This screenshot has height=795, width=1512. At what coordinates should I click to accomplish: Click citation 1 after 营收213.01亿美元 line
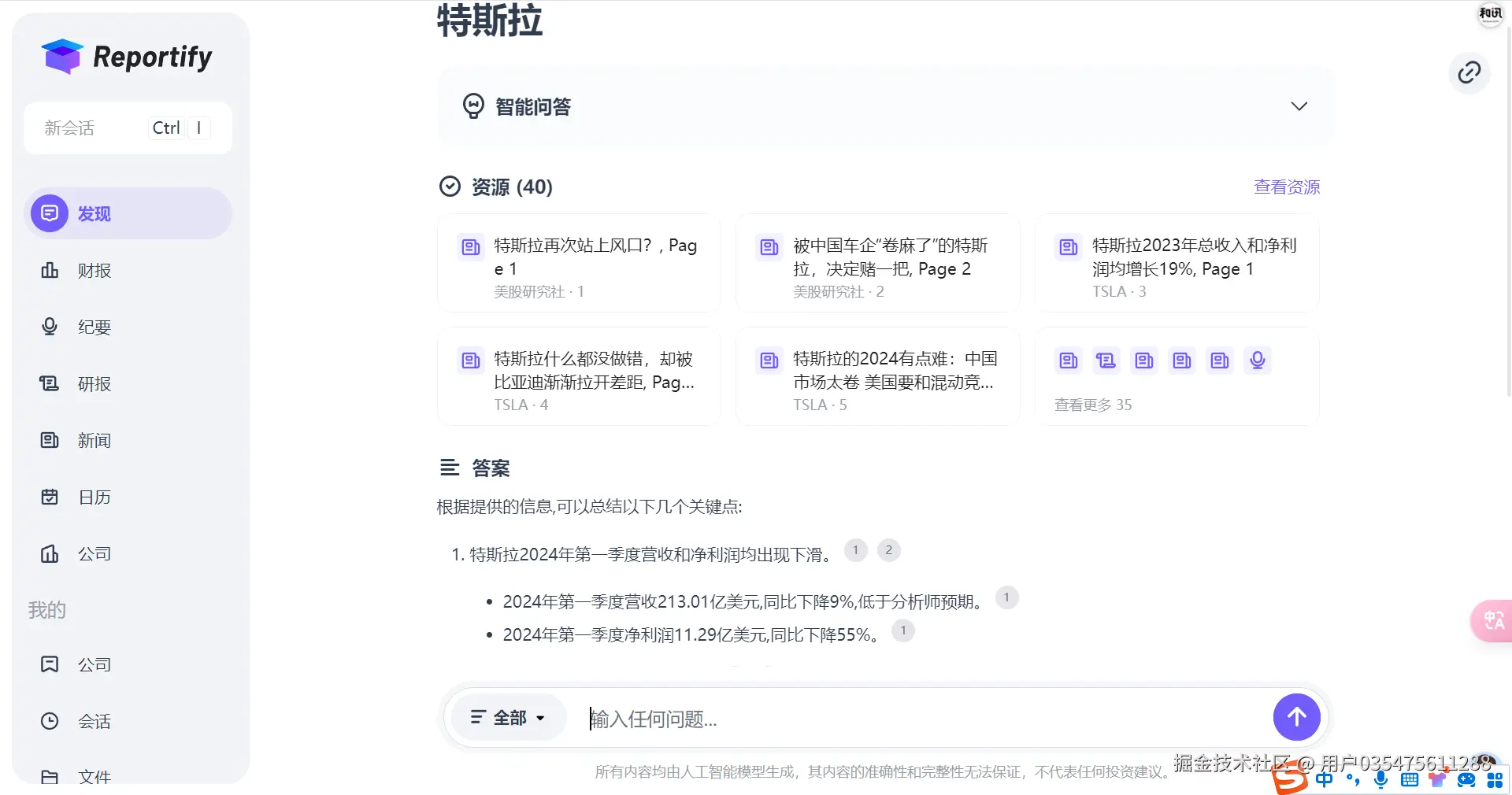point(1006,597)
